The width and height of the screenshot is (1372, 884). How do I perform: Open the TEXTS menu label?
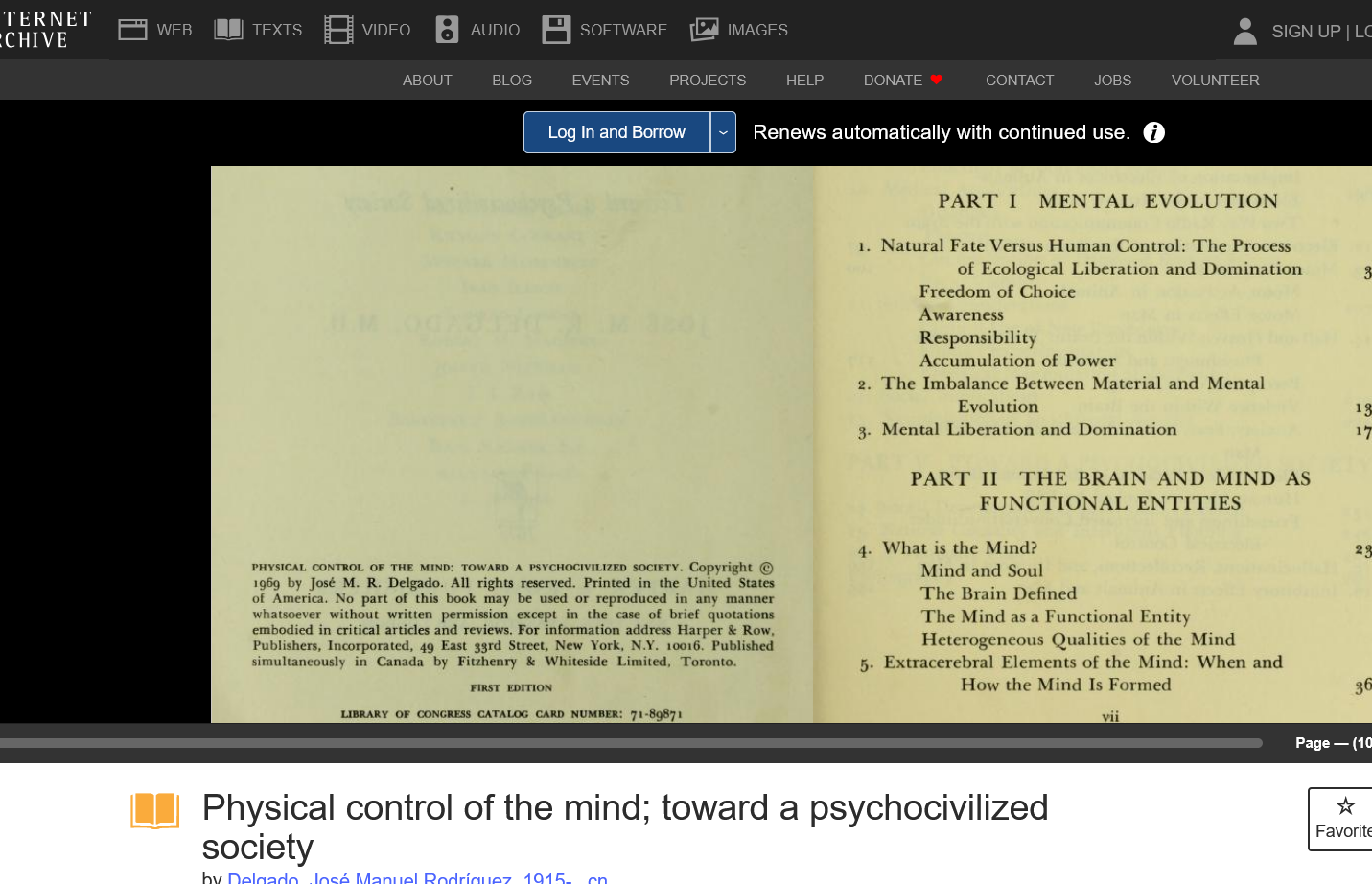pos(277,30)
